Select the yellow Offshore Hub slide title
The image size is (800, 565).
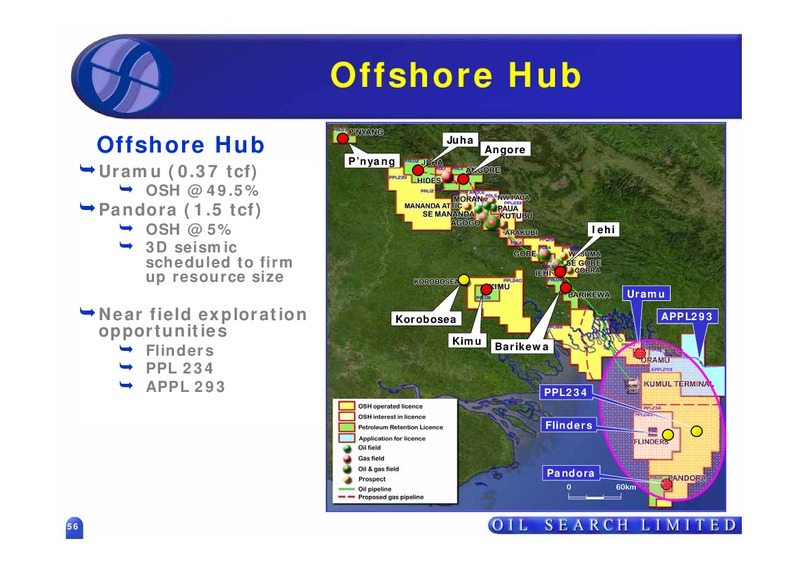(456, 76)
